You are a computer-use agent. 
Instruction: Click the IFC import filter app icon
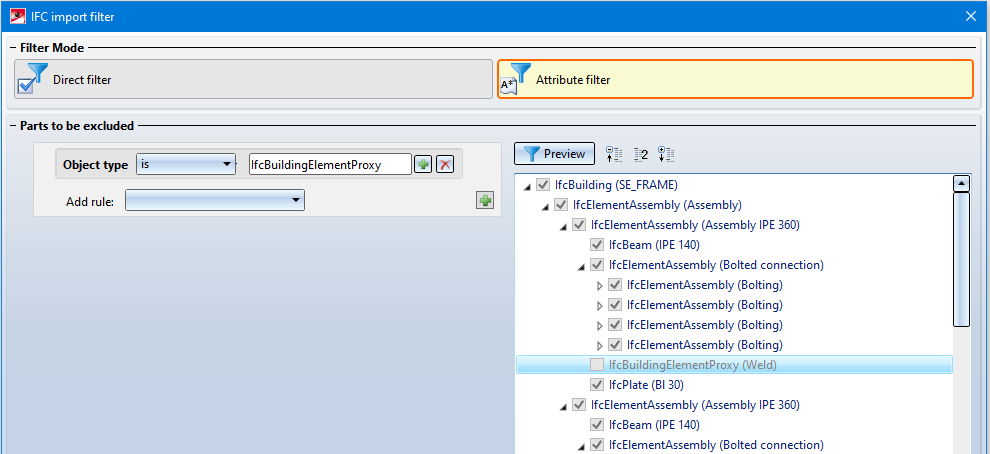[18, 16]
